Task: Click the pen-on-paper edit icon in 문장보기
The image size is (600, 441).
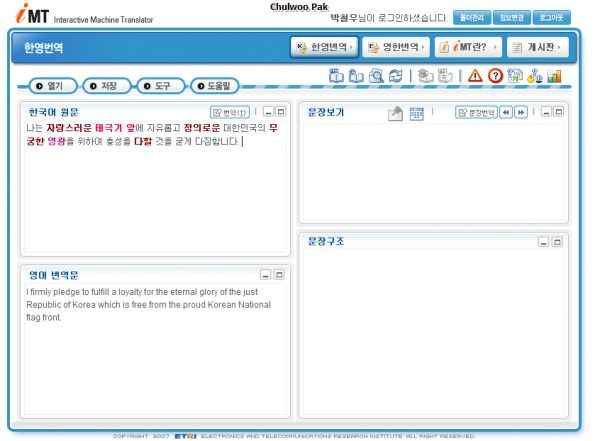Action: tap(395, 113)
